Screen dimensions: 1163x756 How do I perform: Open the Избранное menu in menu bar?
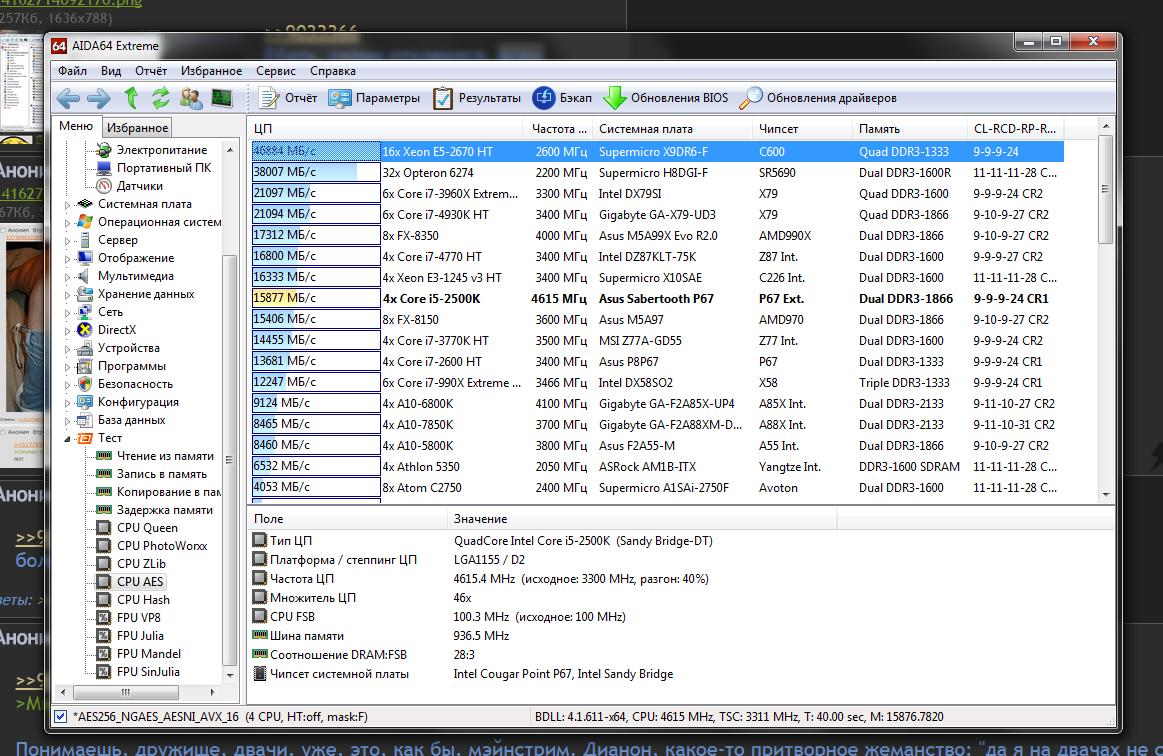tap(211, 71)
